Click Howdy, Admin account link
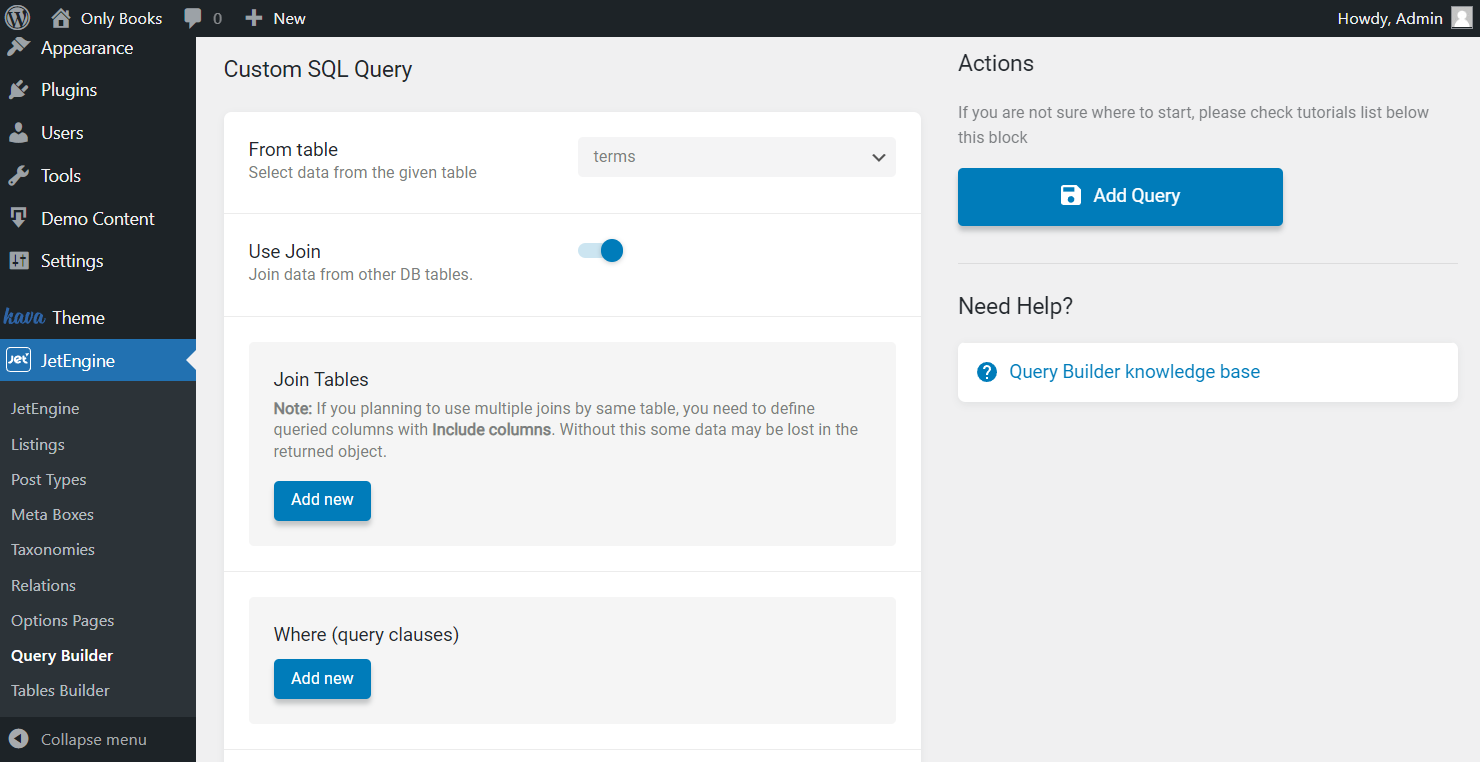Image resolution: width=1480 pixels, height=762 pixels. pos(1390,18)
